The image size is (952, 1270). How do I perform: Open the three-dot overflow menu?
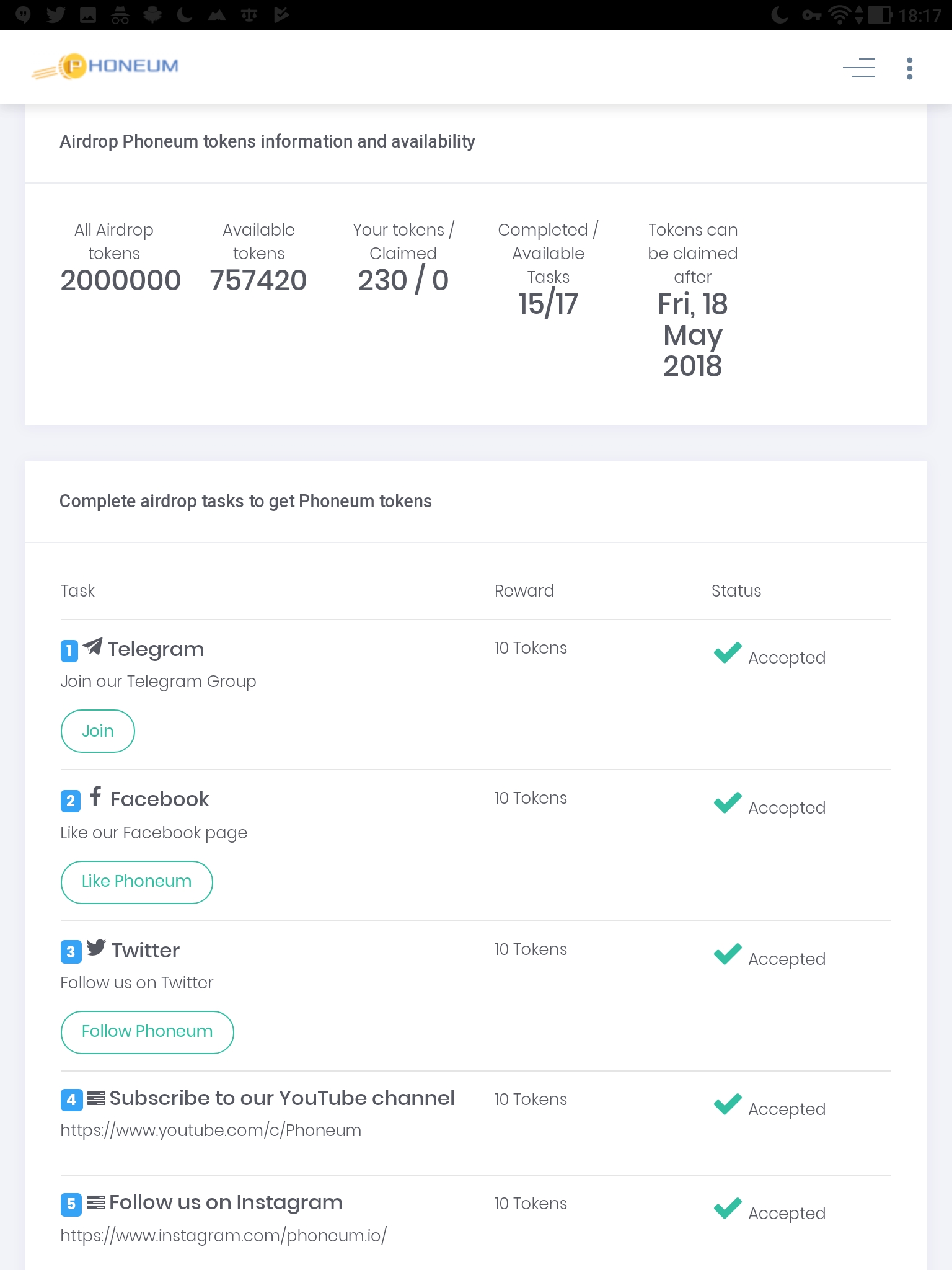point(909,68)
